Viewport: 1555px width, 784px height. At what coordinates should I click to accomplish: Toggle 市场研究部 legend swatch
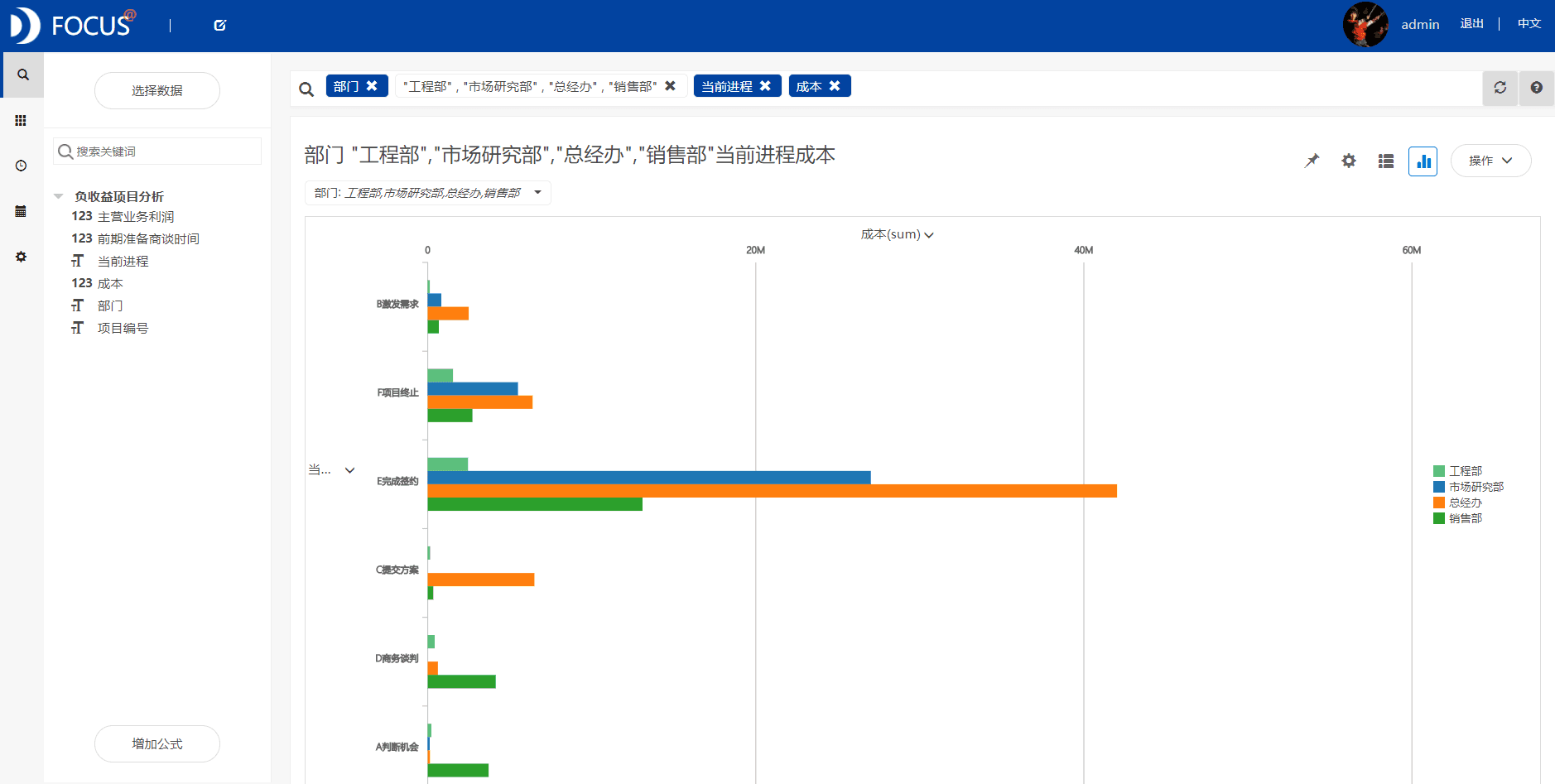pyautogui.click(x=1439, y=487)
